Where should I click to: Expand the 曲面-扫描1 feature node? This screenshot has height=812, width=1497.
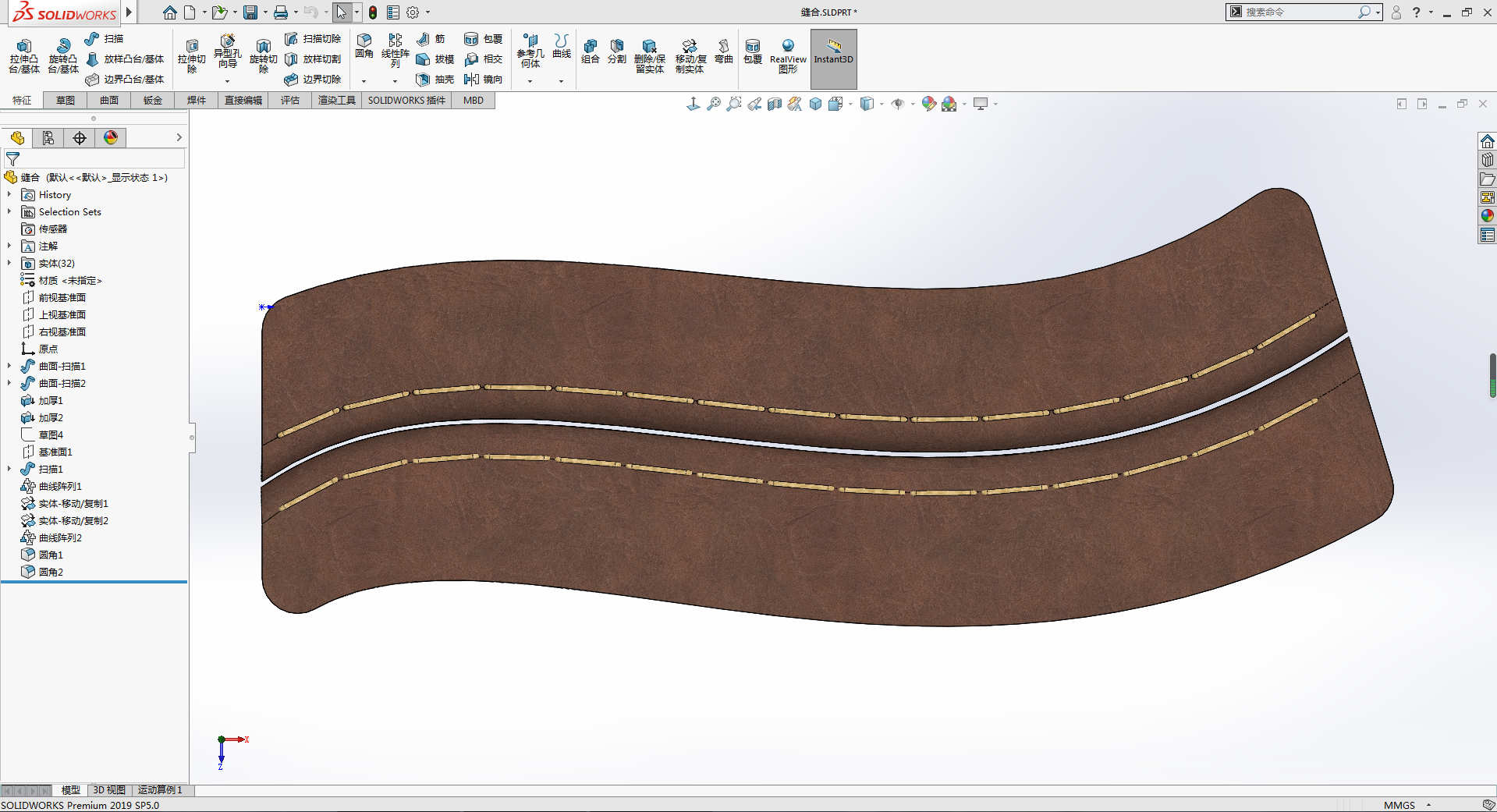9,367
